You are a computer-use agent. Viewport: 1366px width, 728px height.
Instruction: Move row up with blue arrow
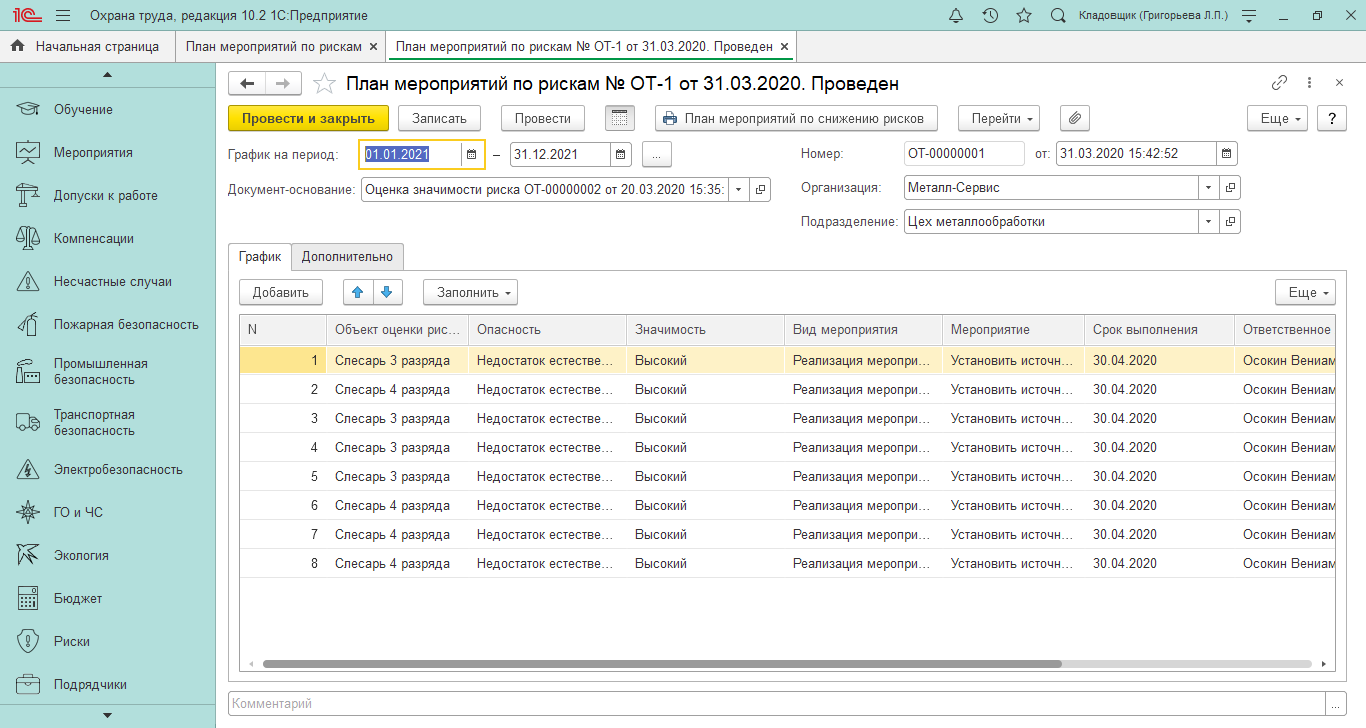tap(358, 292)
